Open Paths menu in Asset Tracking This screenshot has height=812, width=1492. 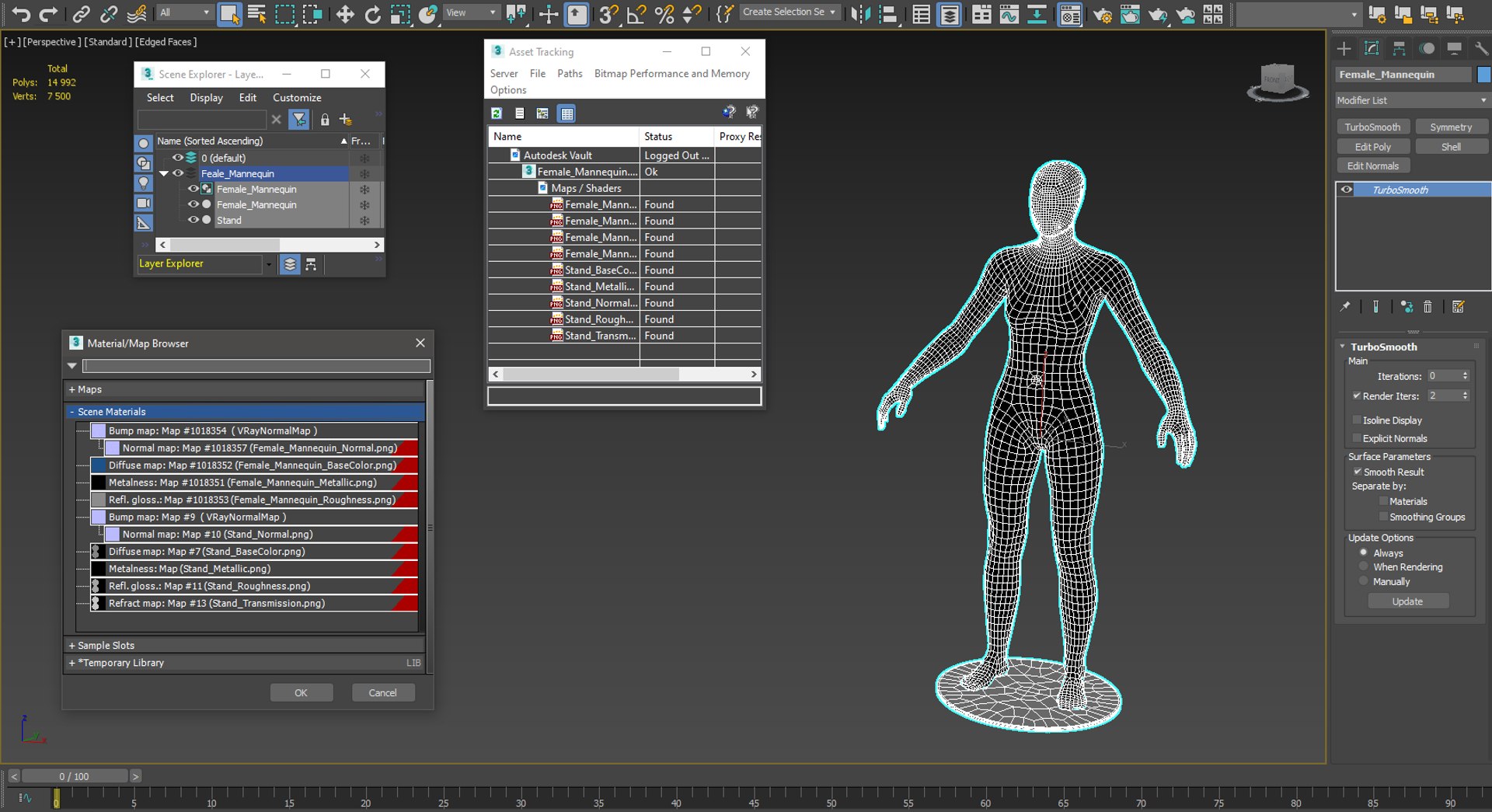tap(570, 74)
